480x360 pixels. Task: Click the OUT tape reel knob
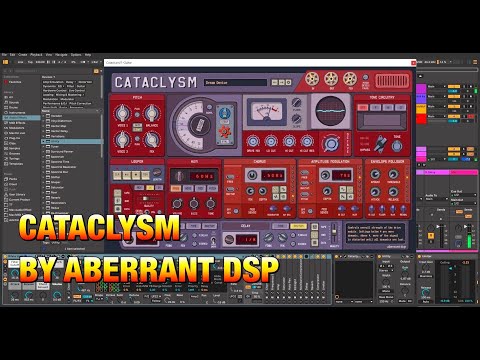331,79
